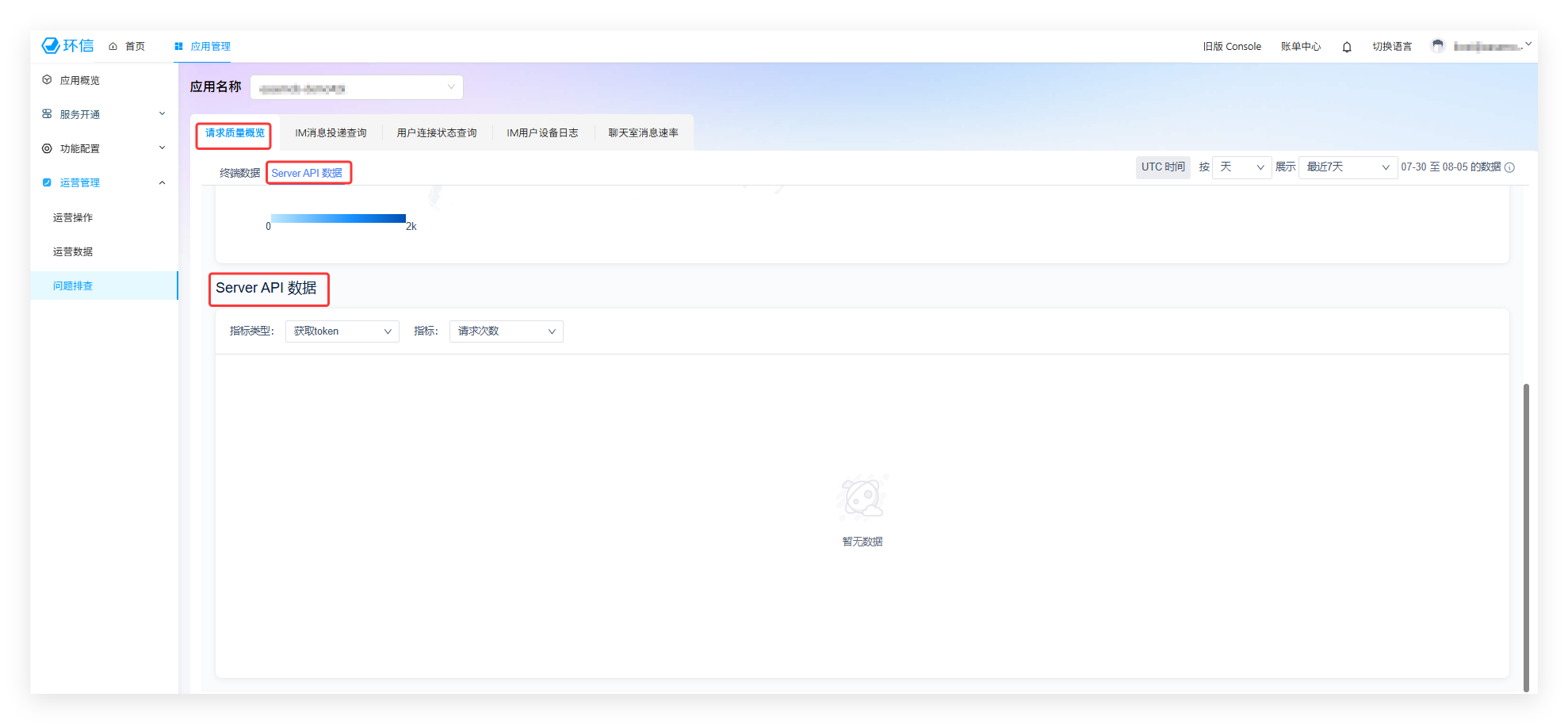
Task: Click the Easemob logo icon
Action: click(x=51, y=46)
